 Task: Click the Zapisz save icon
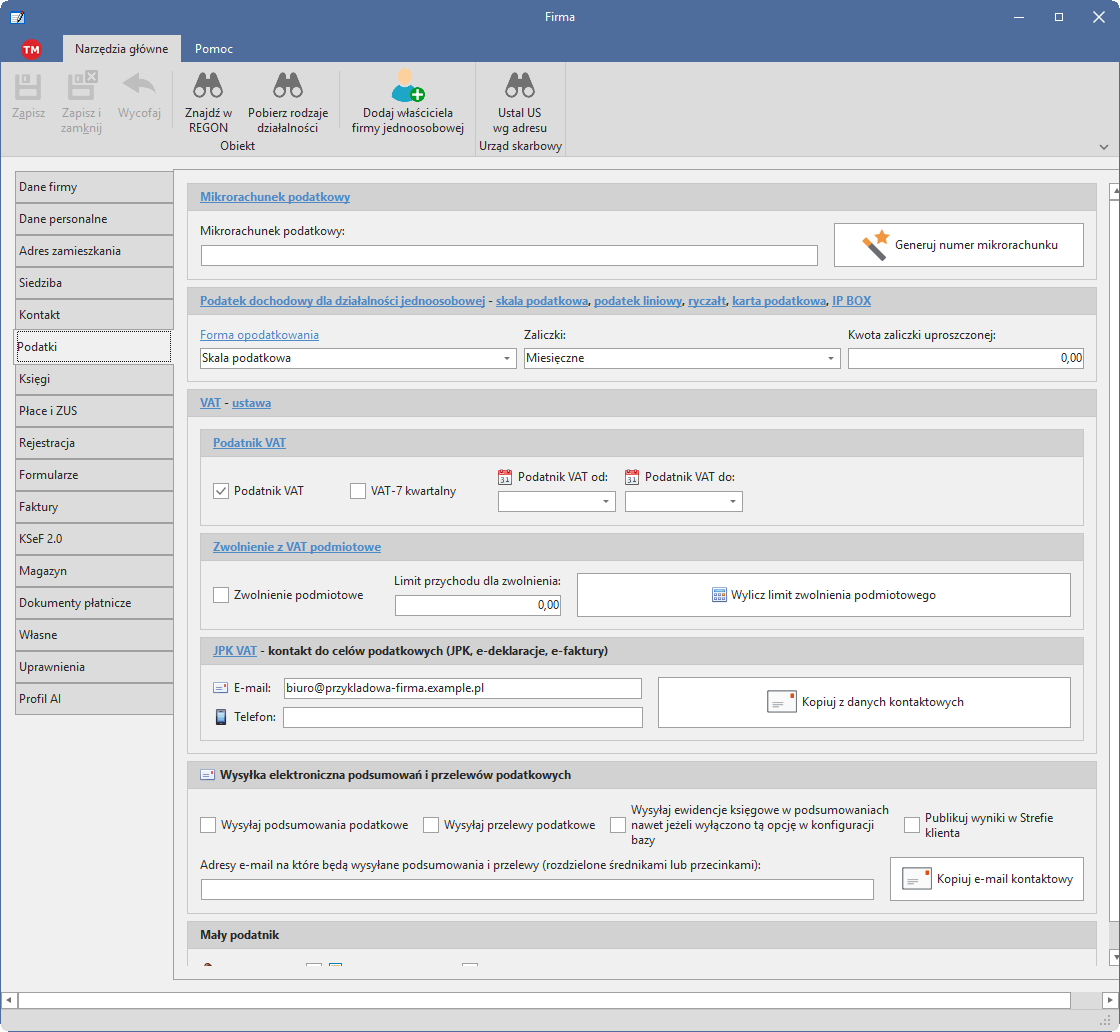coord(29,86)
